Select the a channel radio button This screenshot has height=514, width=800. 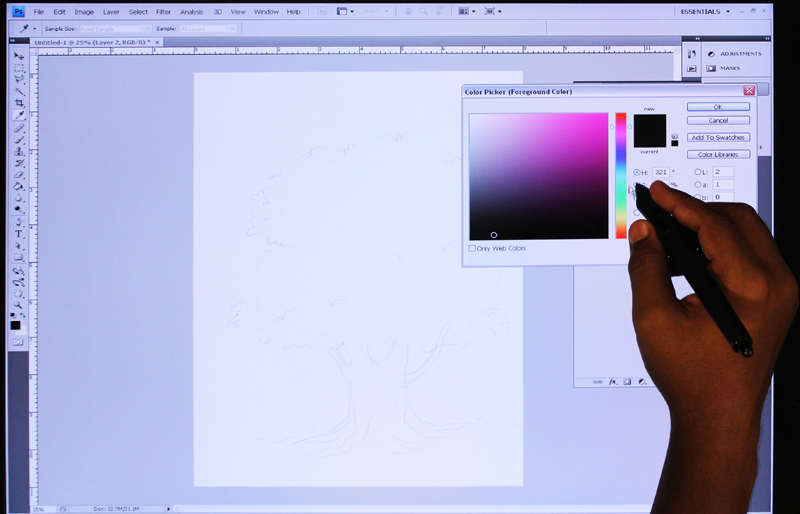point(697,185)
